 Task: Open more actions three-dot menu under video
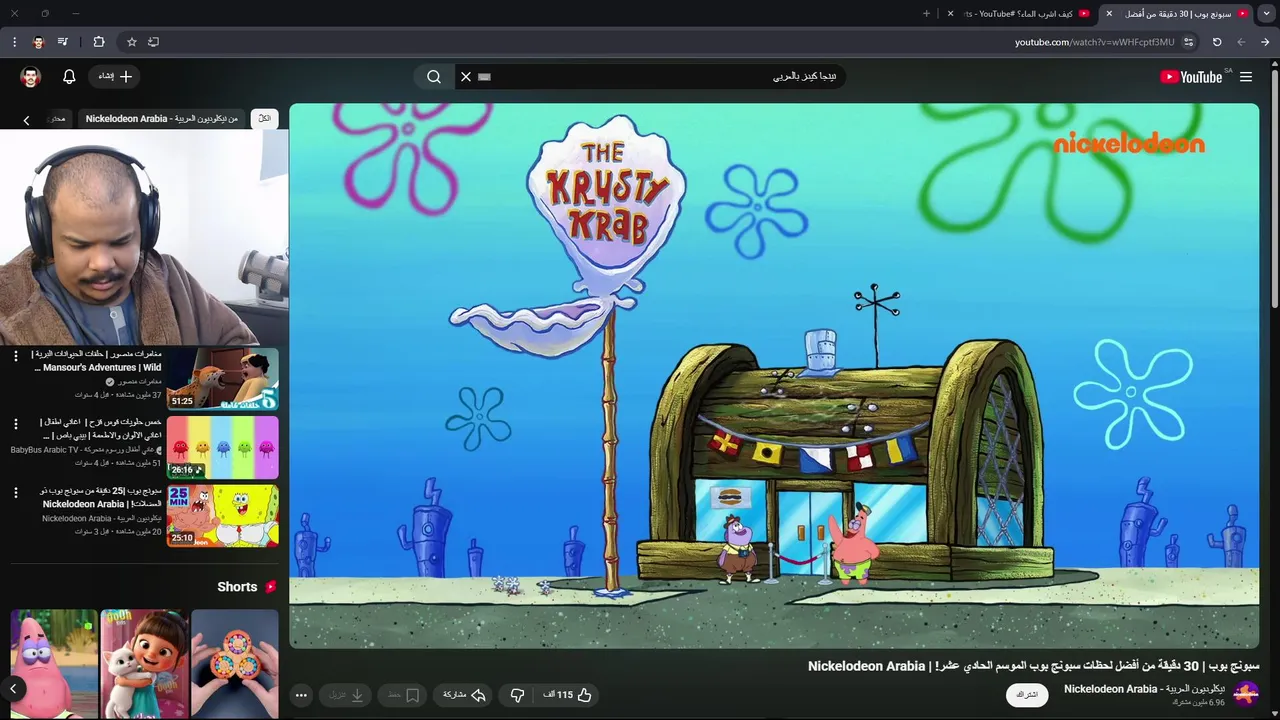tap(301, 695)
